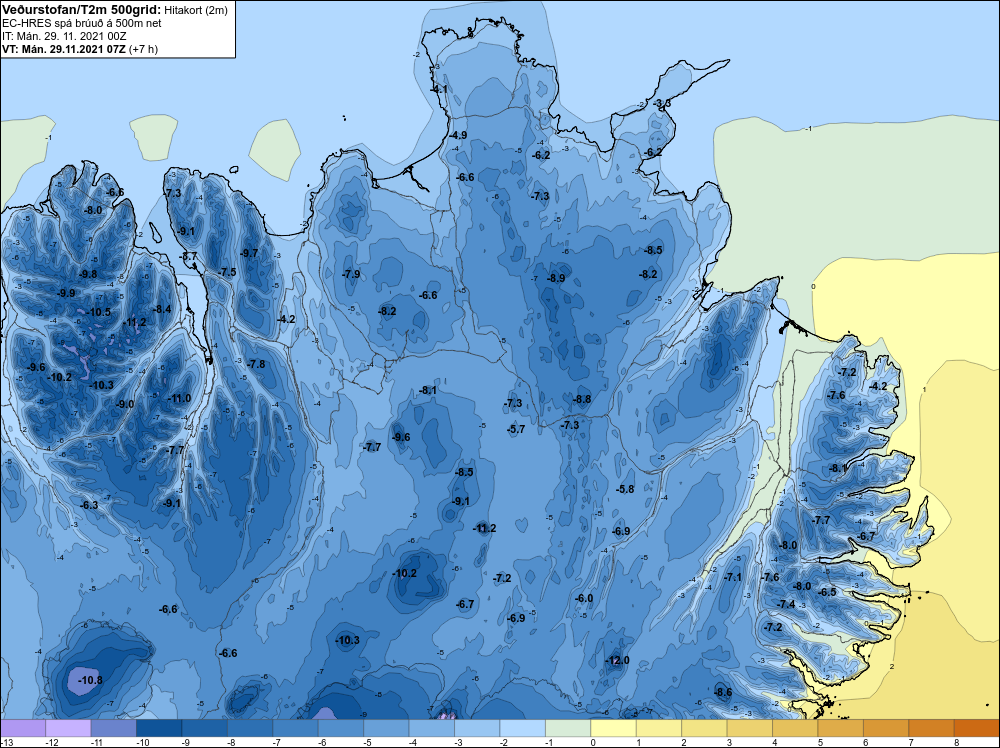Select the line 'EC-HRES spá brúuð á 500m net'
The image size is (1000, 748).
[82, 23]
